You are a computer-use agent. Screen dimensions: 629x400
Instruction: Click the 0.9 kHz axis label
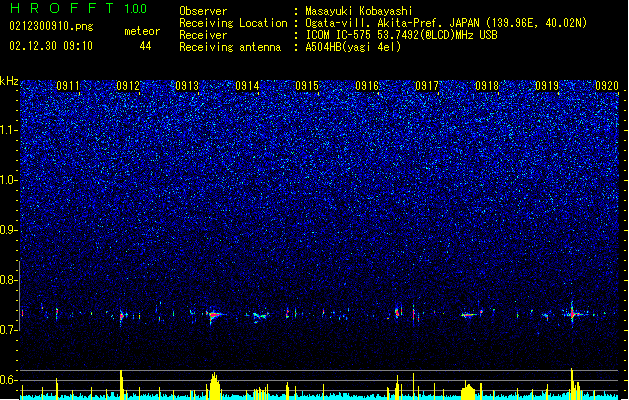[x=8, y=230]
